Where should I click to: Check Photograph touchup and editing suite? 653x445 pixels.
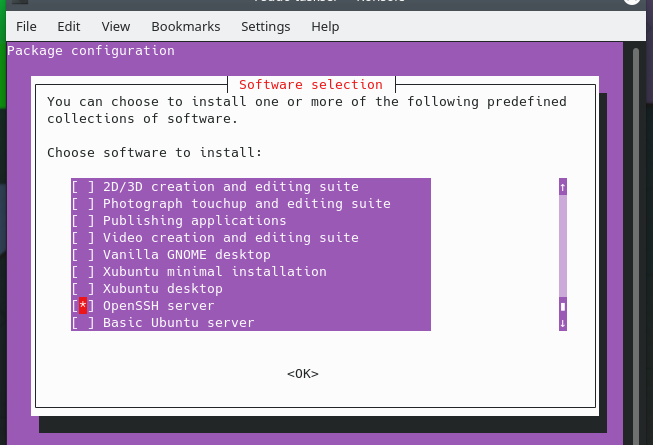(x=83, y=204)
